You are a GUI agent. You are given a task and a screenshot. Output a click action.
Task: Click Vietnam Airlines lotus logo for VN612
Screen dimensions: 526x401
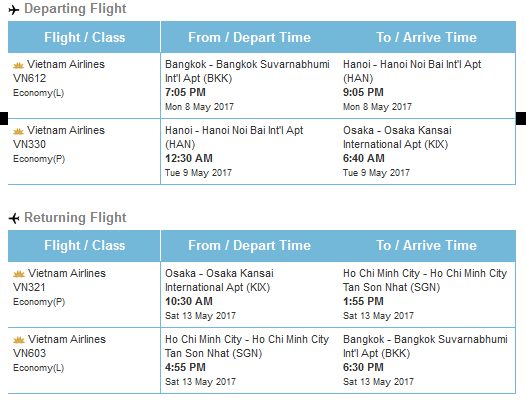18,65
